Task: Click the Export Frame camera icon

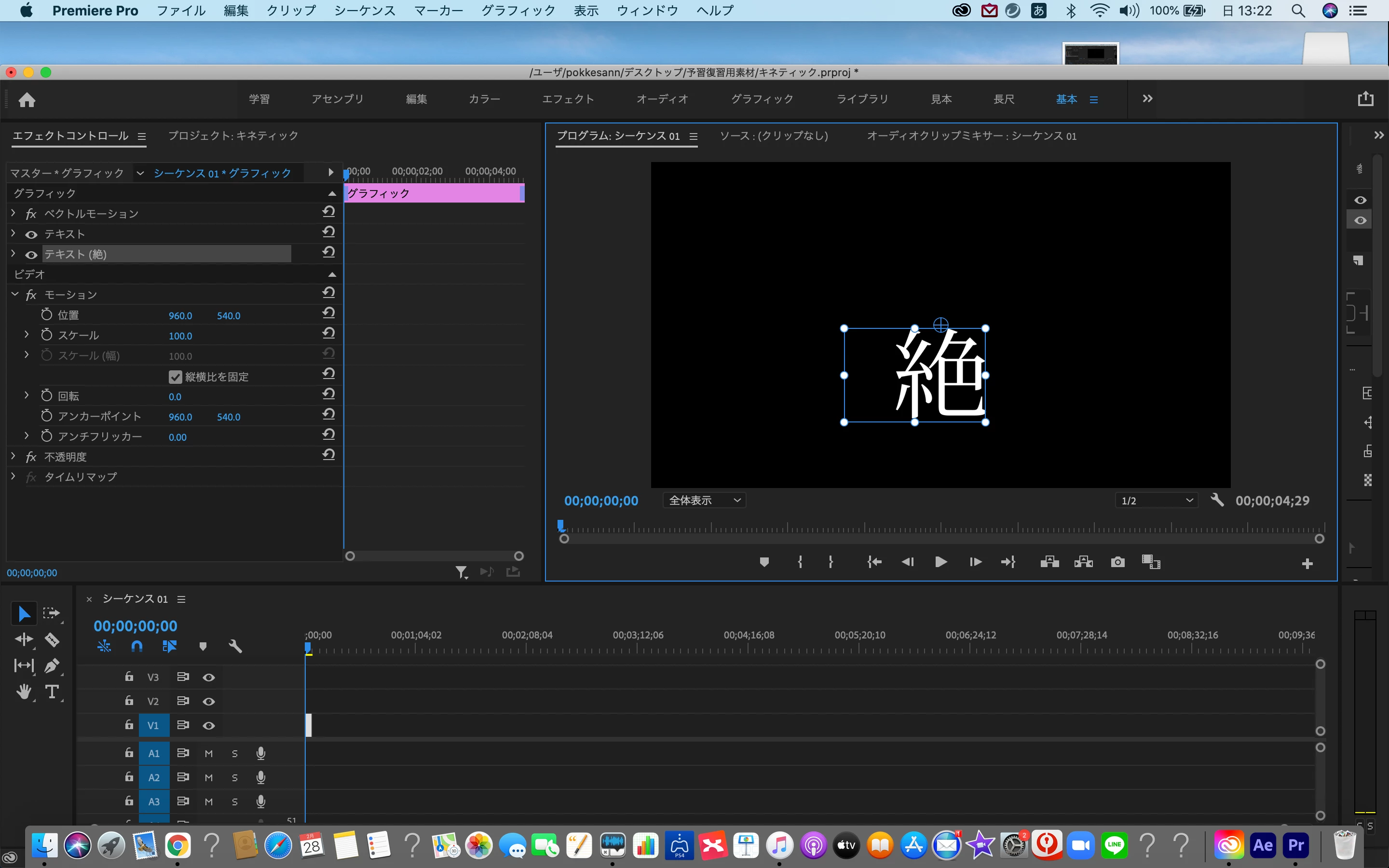Action: [1117, 562]
